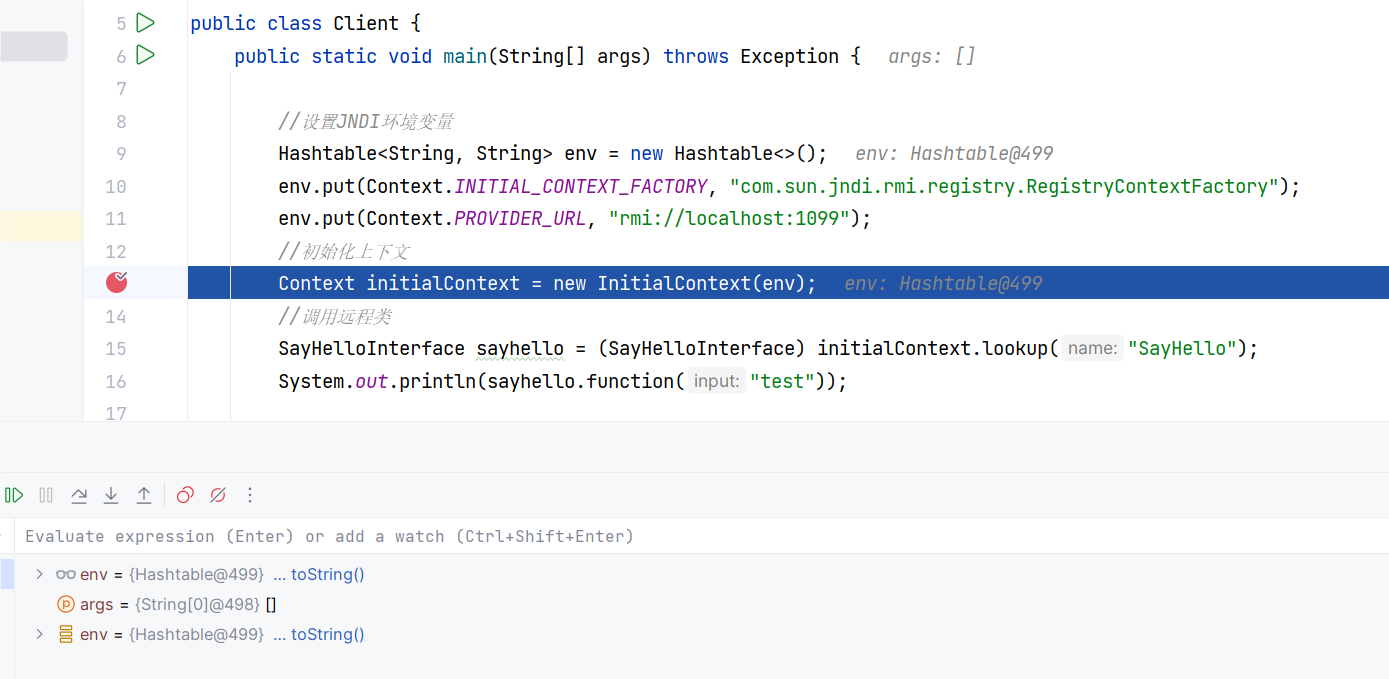1389x679 pixels.
Task: Click the "name:" parameter hint in lookup call
Action: tap(1092, 348)
